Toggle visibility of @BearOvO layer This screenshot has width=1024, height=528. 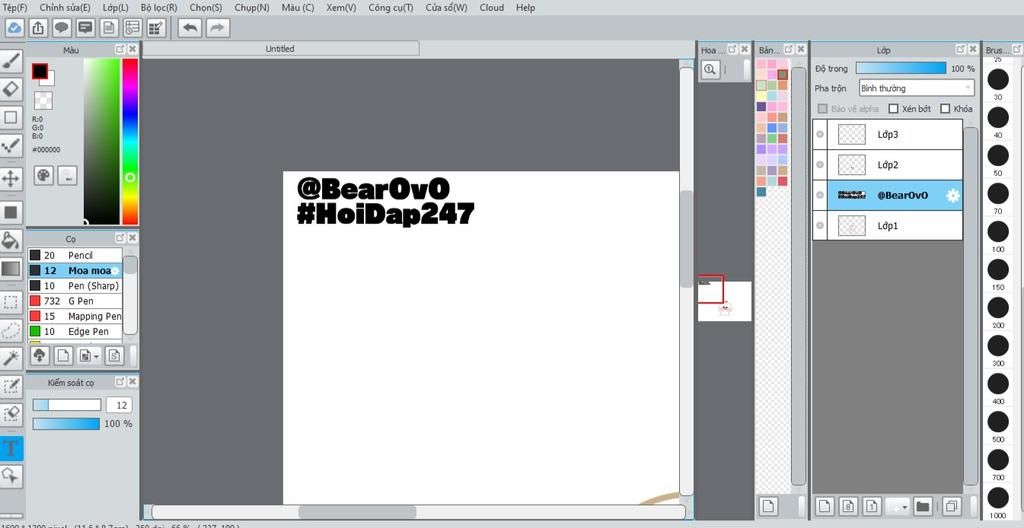(820, 195)
